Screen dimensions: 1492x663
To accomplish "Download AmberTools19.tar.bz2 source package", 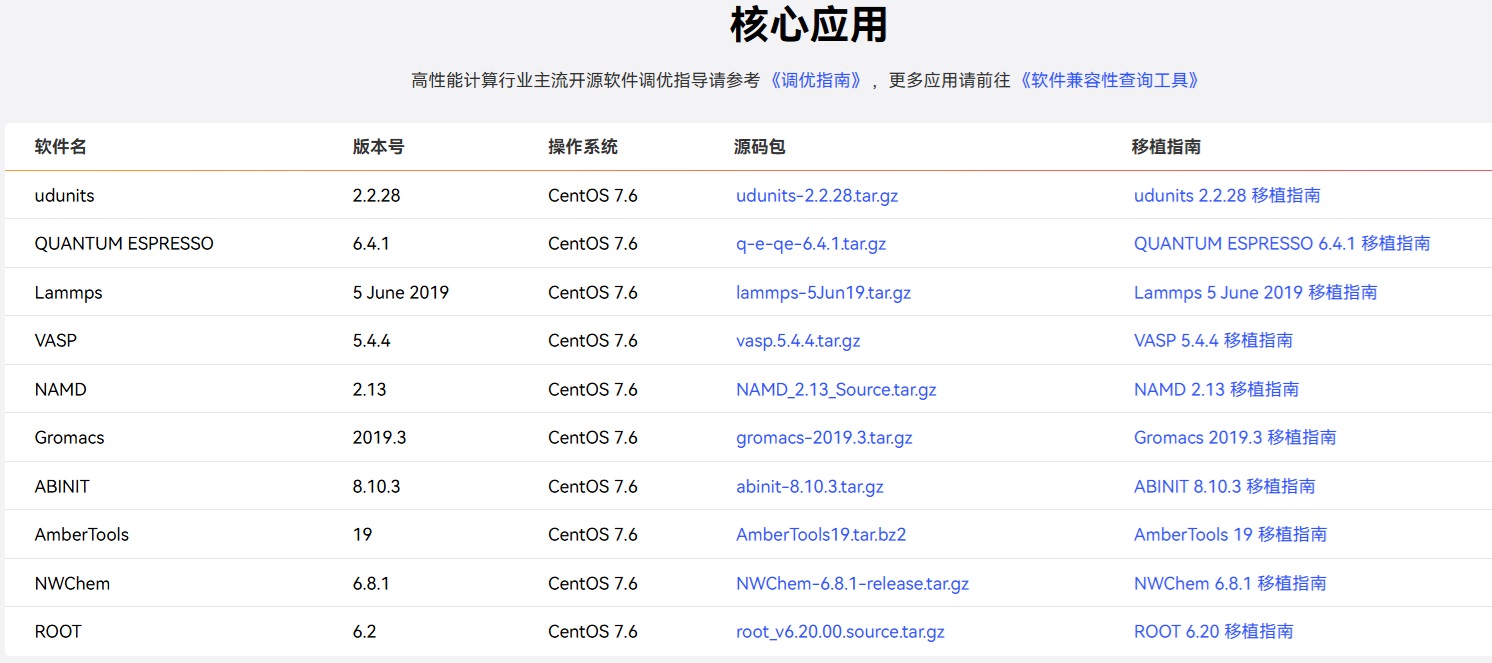I will (821, 535).
